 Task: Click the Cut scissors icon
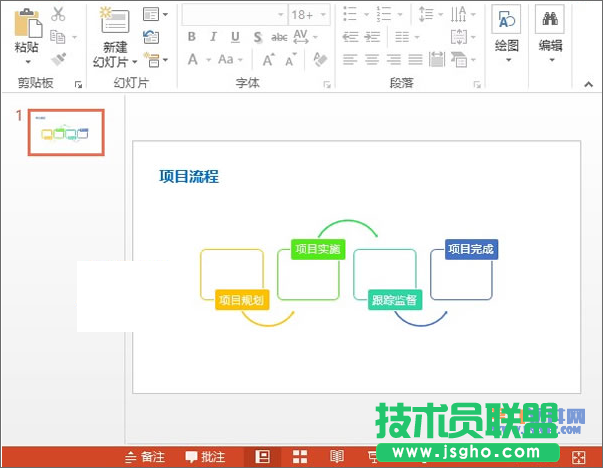(x=58, y=14)
